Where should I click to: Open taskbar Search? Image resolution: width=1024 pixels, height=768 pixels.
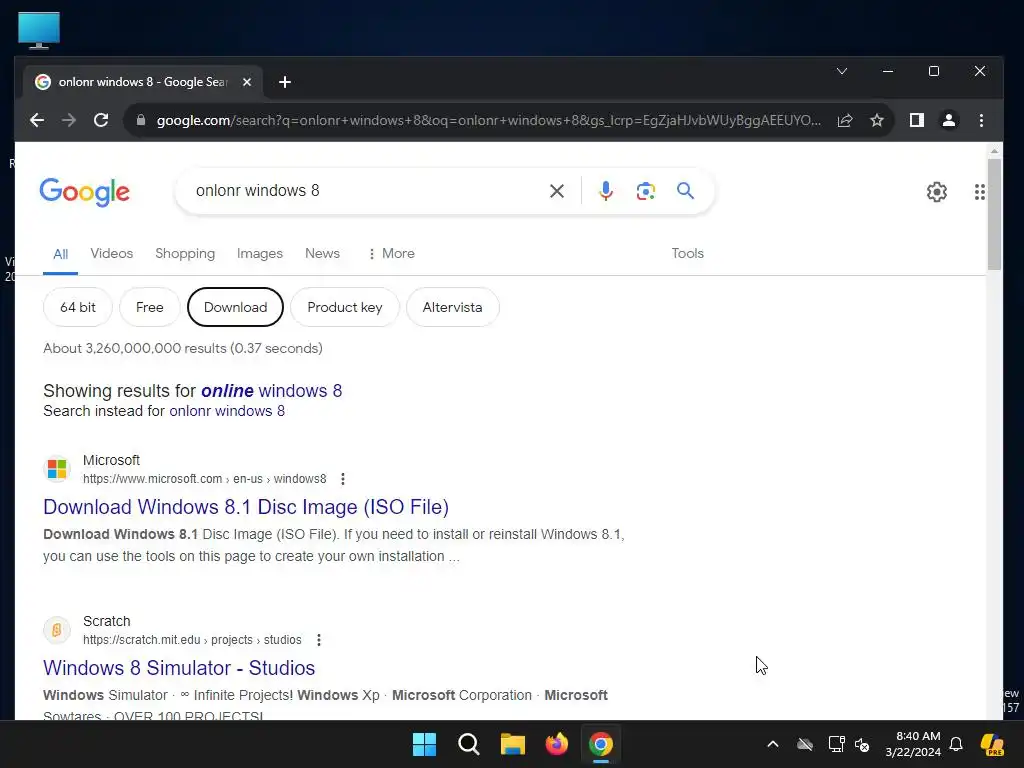[469, 744]
